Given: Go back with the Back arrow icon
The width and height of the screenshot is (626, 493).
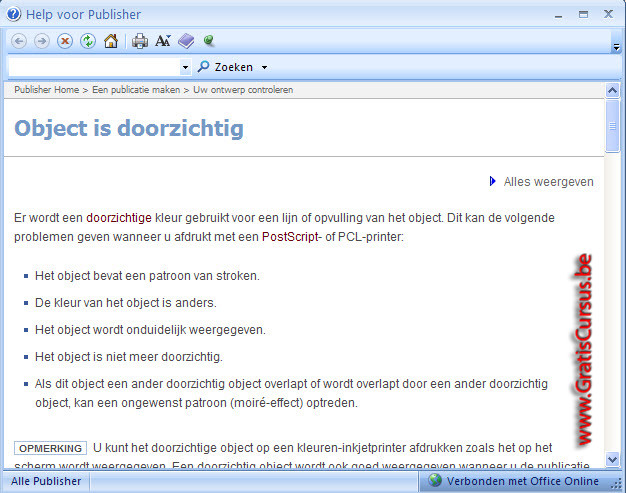Looking at the screenshot, I should pyautogui.click(x=19, y=41).
